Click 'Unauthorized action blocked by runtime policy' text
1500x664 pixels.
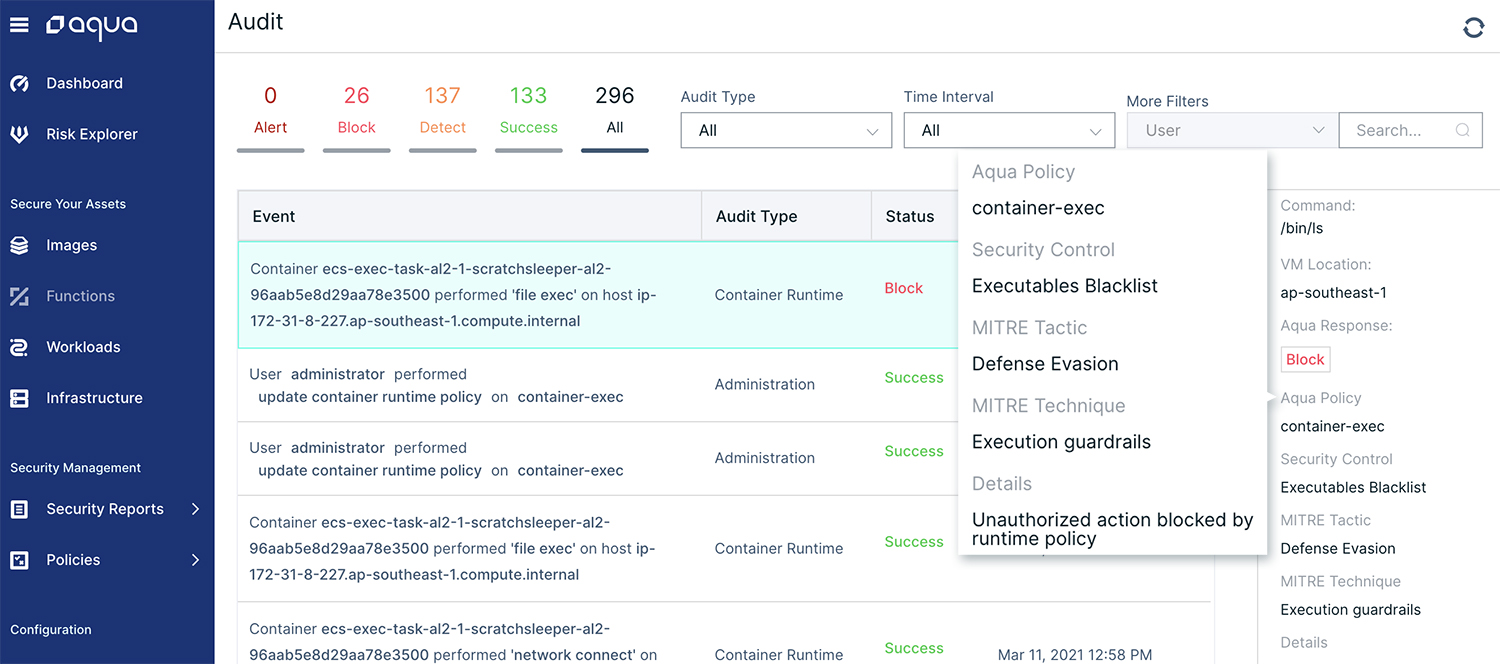point(1112,529)
